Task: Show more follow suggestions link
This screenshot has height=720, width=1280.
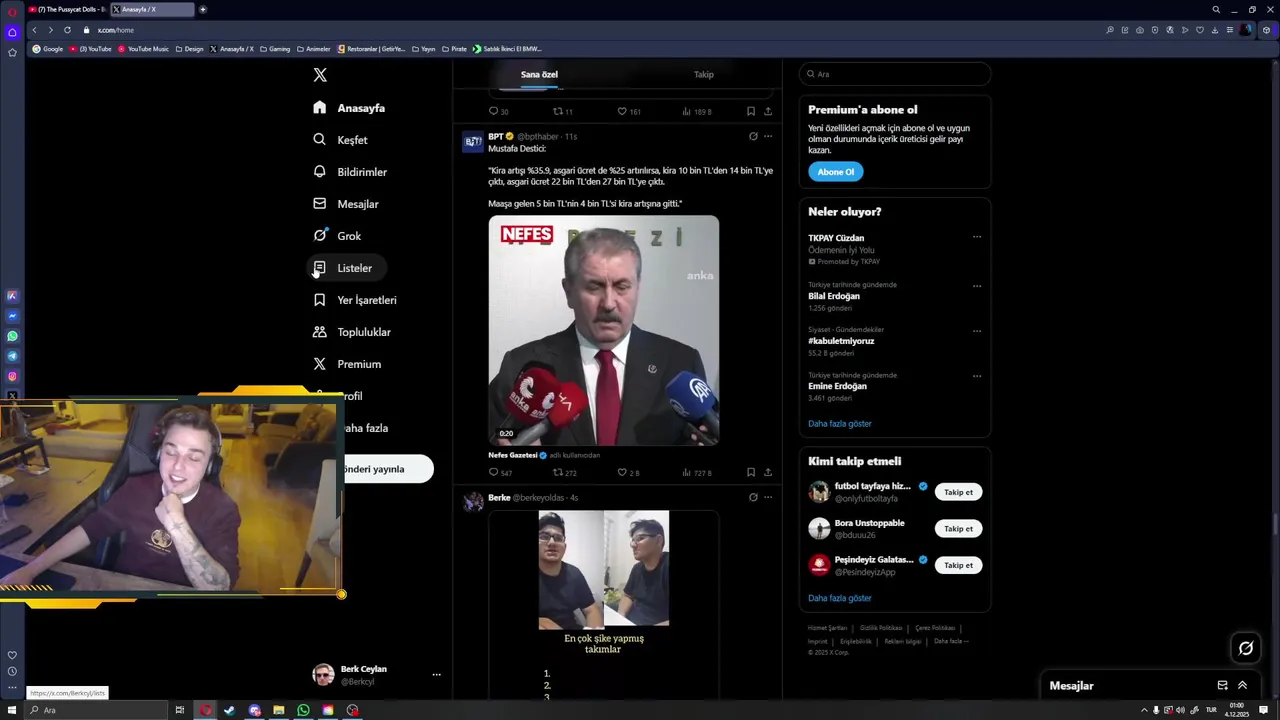Action: (x=840, y=598)
